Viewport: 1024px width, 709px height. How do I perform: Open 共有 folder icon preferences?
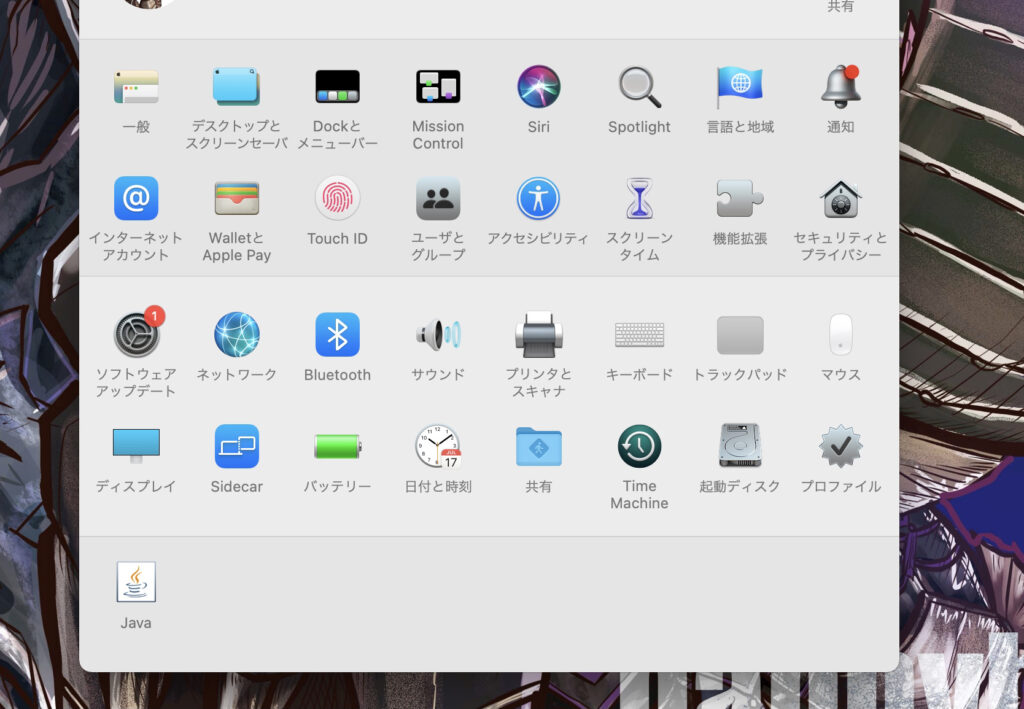click(538, 446)
